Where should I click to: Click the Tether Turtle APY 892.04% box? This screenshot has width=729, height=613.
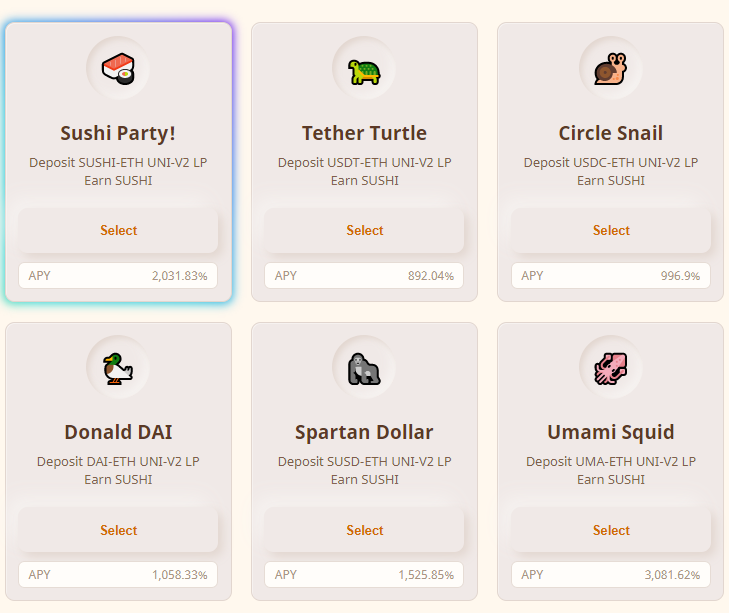[x=364, y=276]
